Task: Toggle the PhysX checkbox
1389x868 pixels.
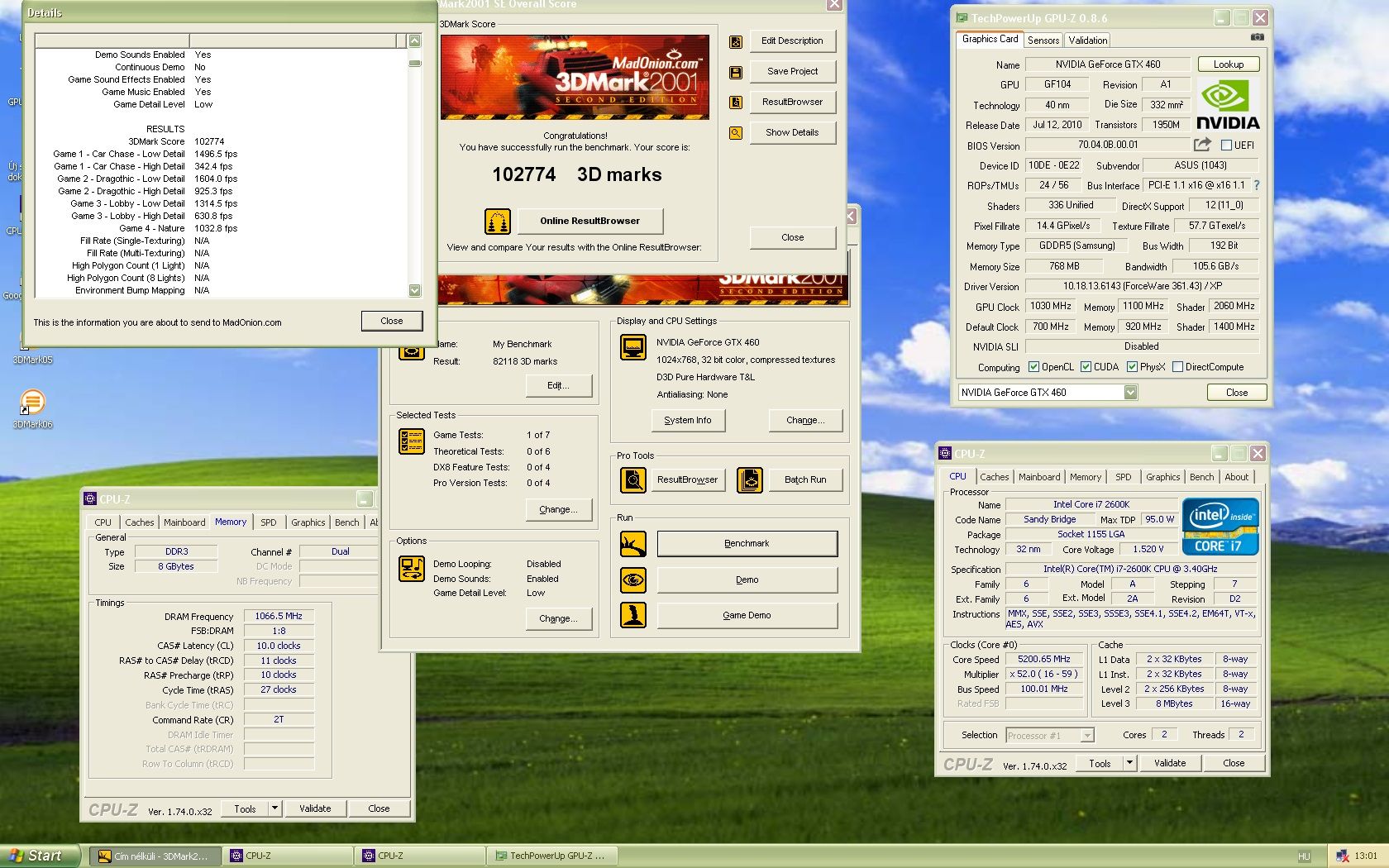Action: pyautogui.click(x=1132, y=367)
